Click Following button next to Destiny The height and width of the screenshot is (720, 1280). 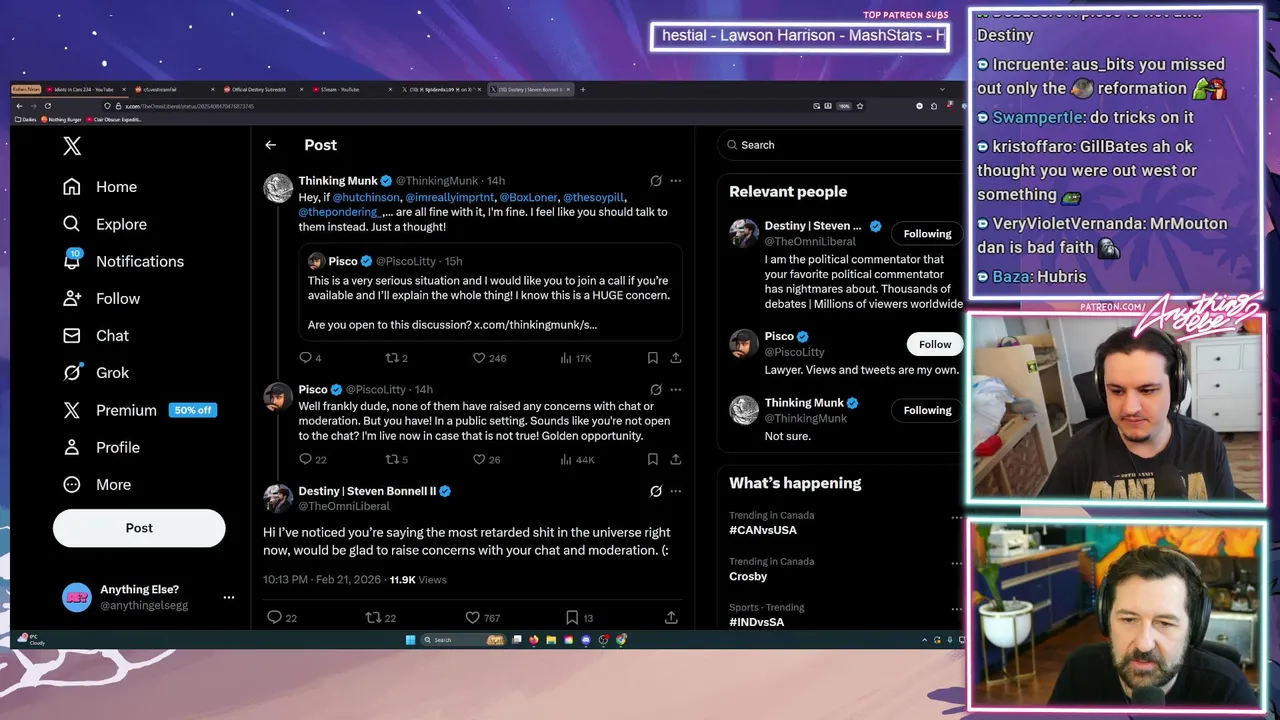click(927, 233)
